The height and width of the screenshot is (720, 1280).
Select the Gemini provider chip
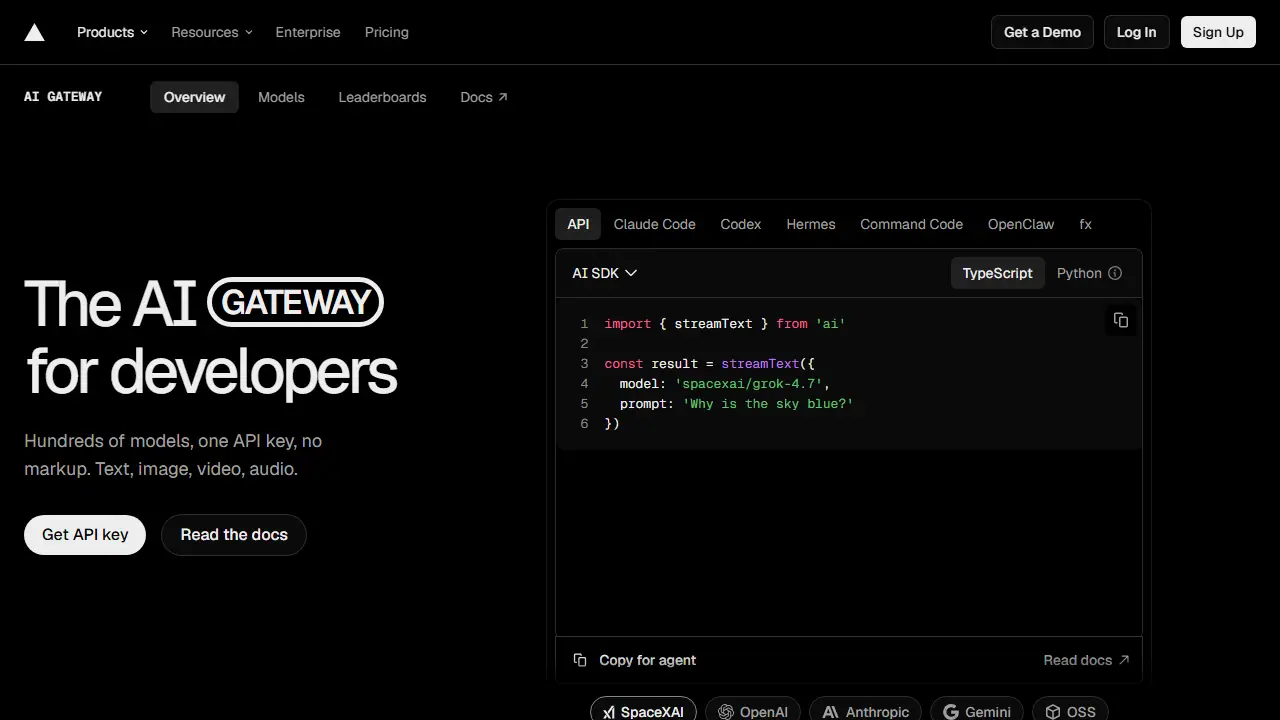[x=977, y=711]
